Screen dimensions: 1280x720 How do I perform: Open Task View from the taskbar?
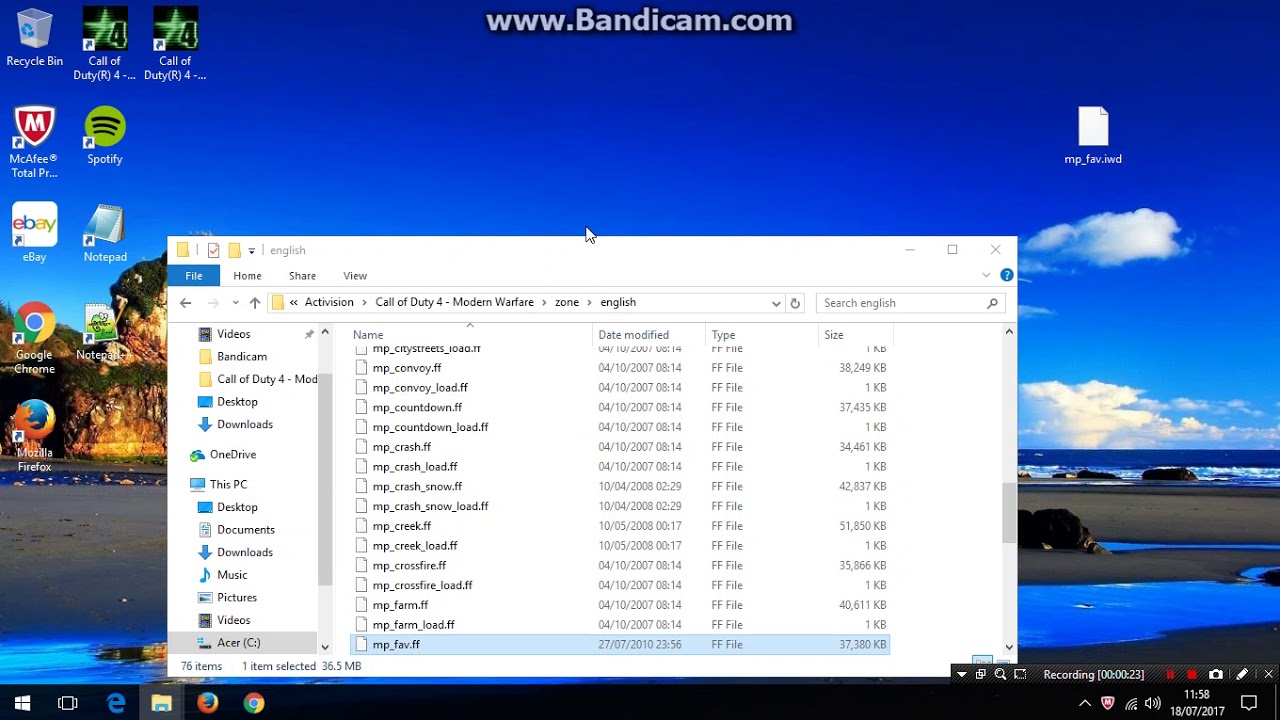click(68, 703)
